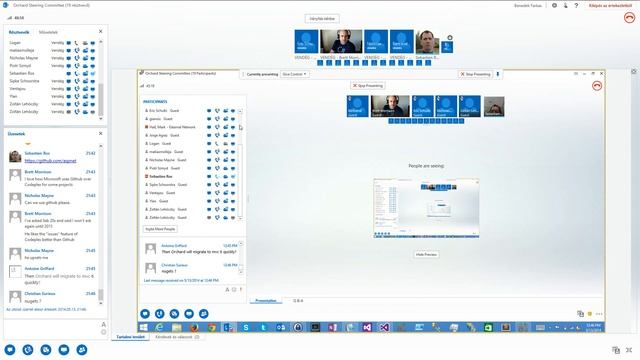Image resolution: width=640 pixels, height=360 pixels.
Task: Open the people button in outer bottom bar
Action: coord(82,350)
